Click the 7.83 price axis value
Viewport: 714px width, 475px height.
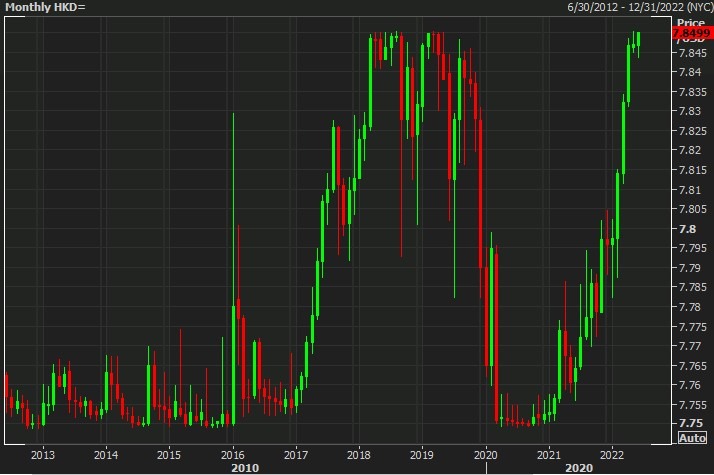pyautogui.click(x=689, y=111)
